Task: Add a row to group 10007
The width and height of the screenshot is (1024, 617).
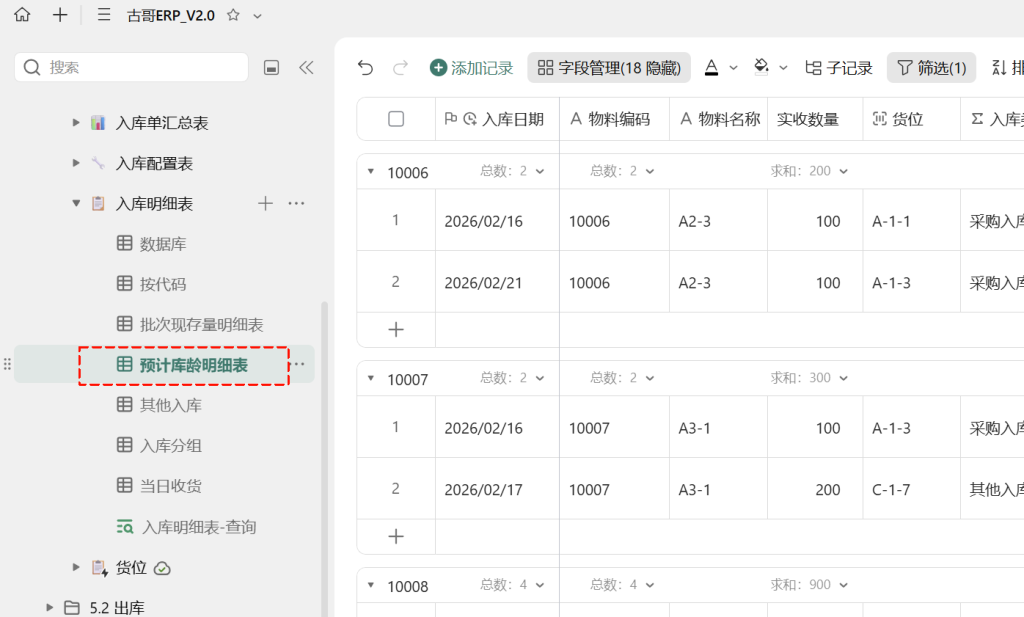Action: 396,537
